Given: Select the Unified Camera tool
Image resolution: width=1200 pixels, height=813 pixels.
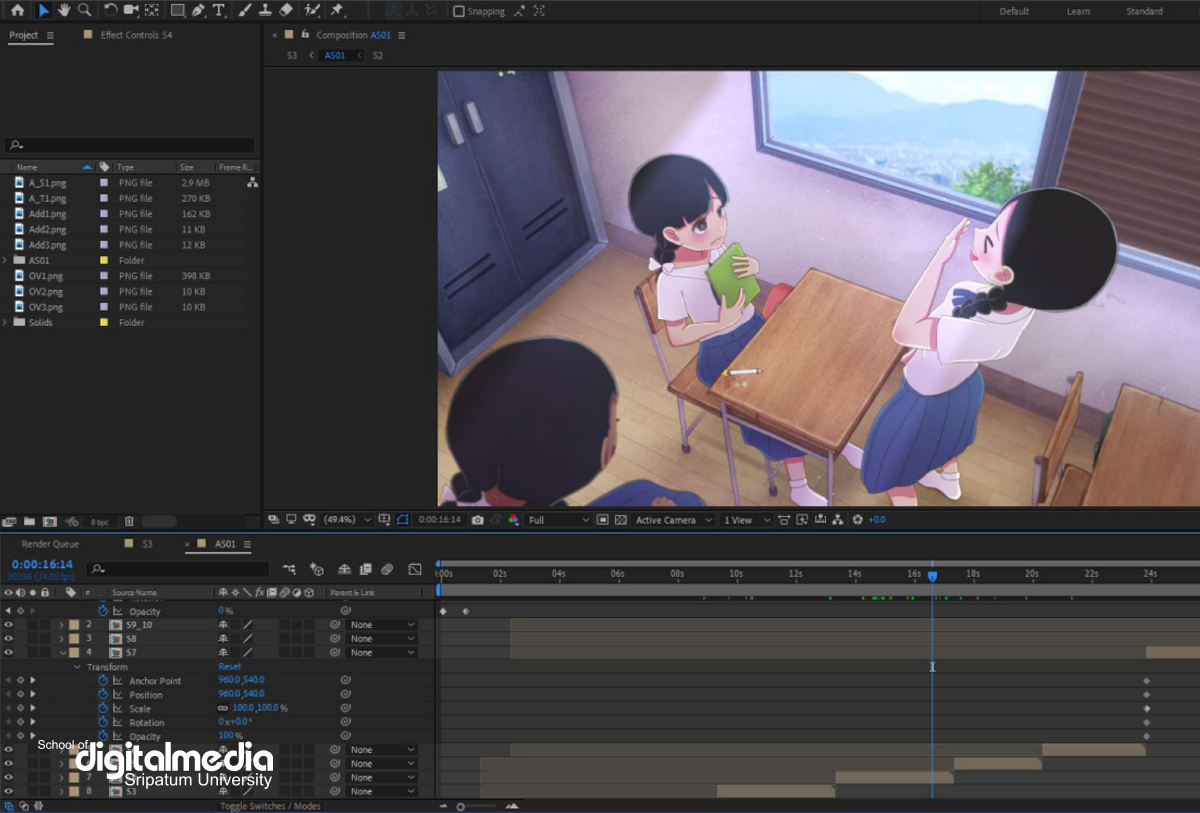Looking at the screenshot, I should pyautogui.click(x=131, y=10).
